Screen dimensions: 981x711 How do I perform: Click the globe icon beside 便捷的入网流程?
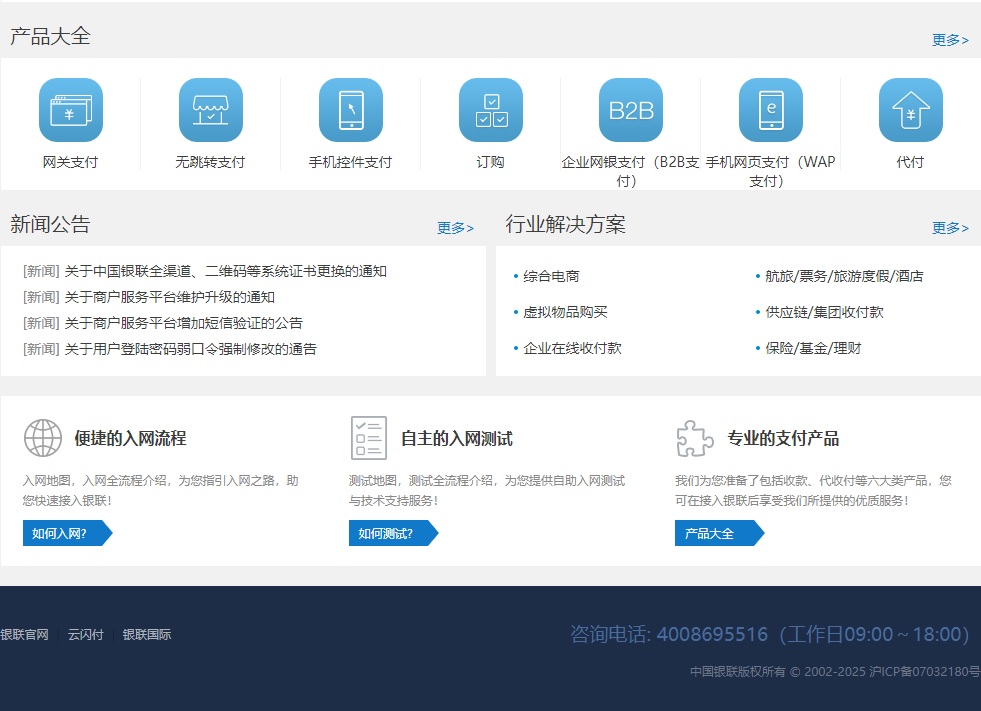pyautogui.click(x=43, y=438)
